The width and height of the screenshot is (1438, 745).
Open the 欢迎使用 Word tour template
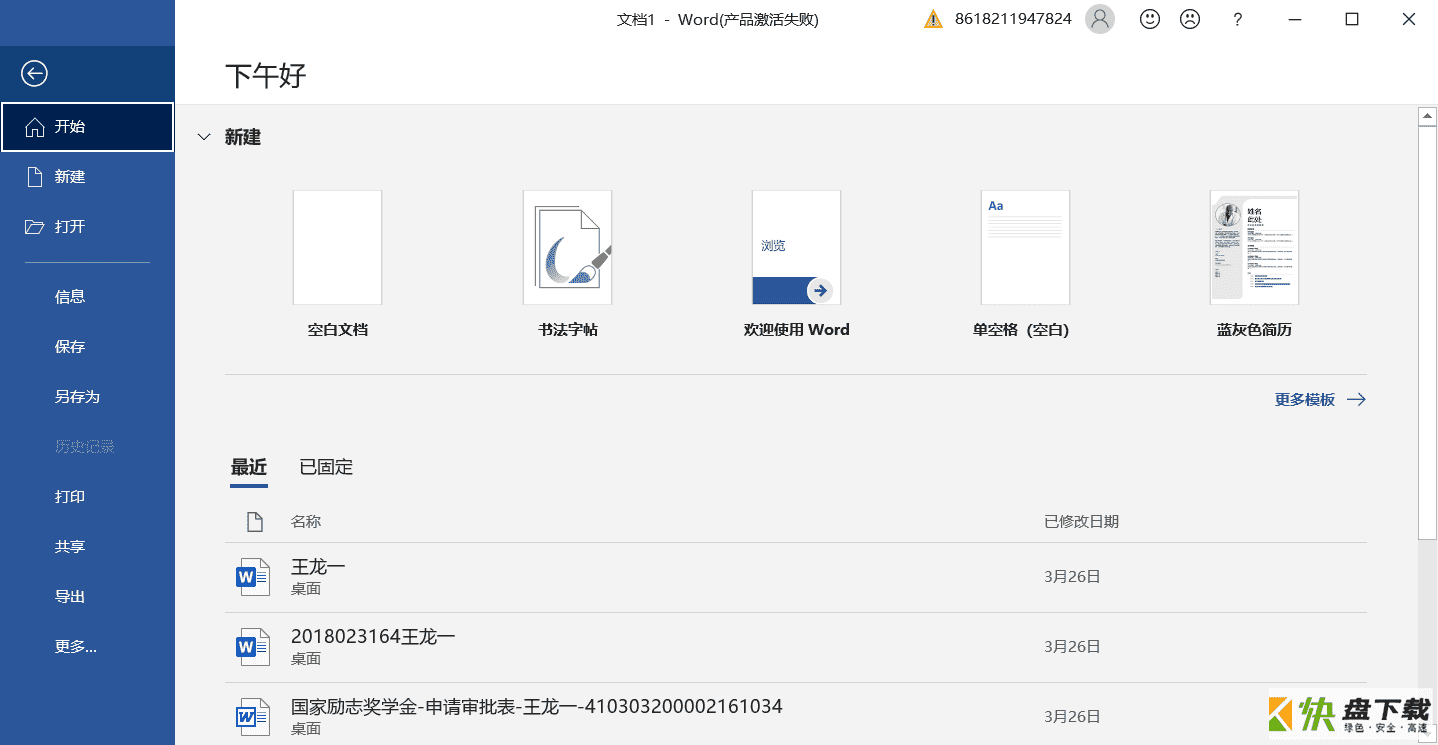[796, 248]
